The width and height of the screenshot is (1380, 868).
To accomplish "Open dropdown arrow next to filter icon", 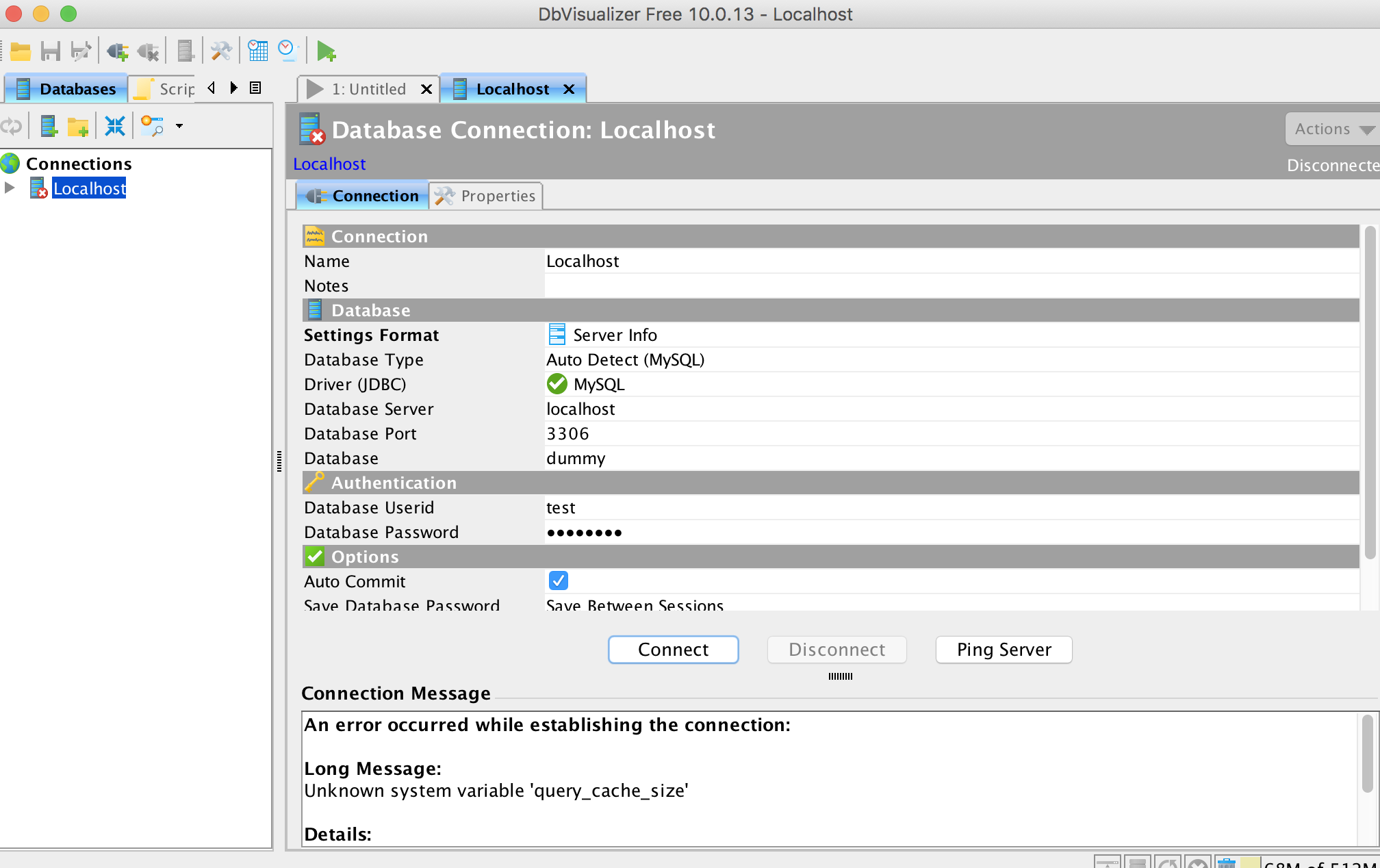I will (179, 126).
